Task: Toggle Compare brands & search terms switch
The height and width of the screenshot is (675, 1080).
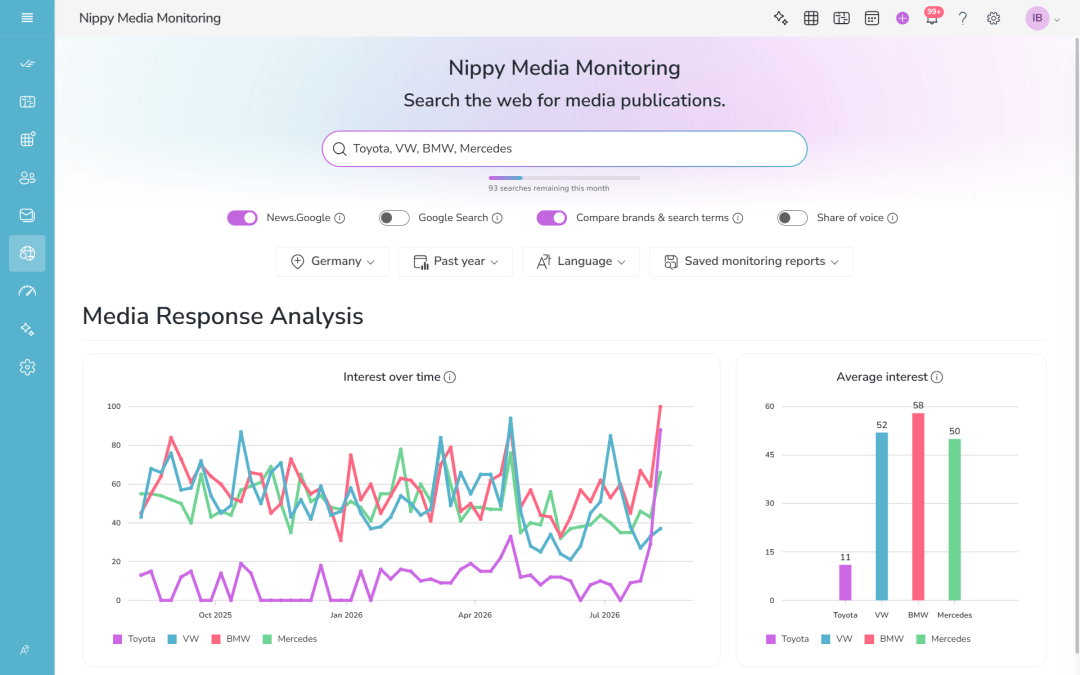Action: [x=552, y=218]
